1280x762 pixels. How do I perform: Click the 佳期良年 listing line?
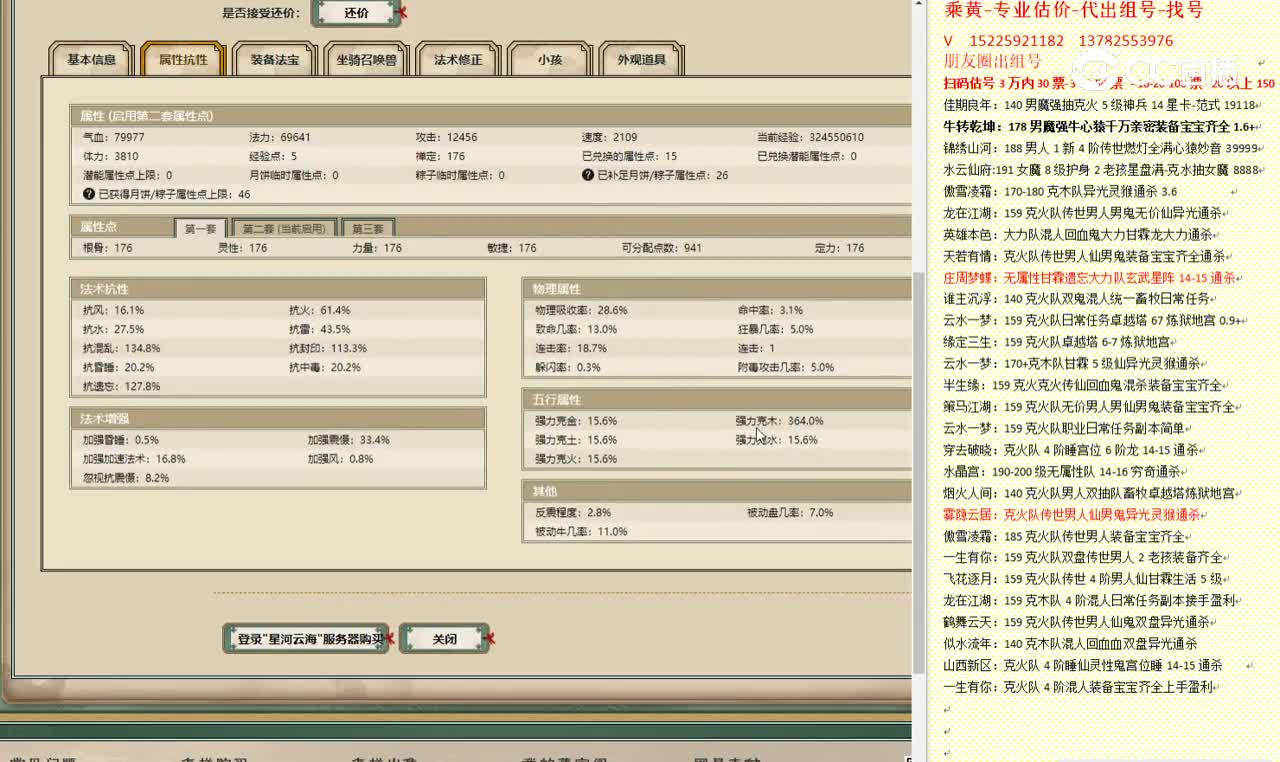click(1100, 104)
